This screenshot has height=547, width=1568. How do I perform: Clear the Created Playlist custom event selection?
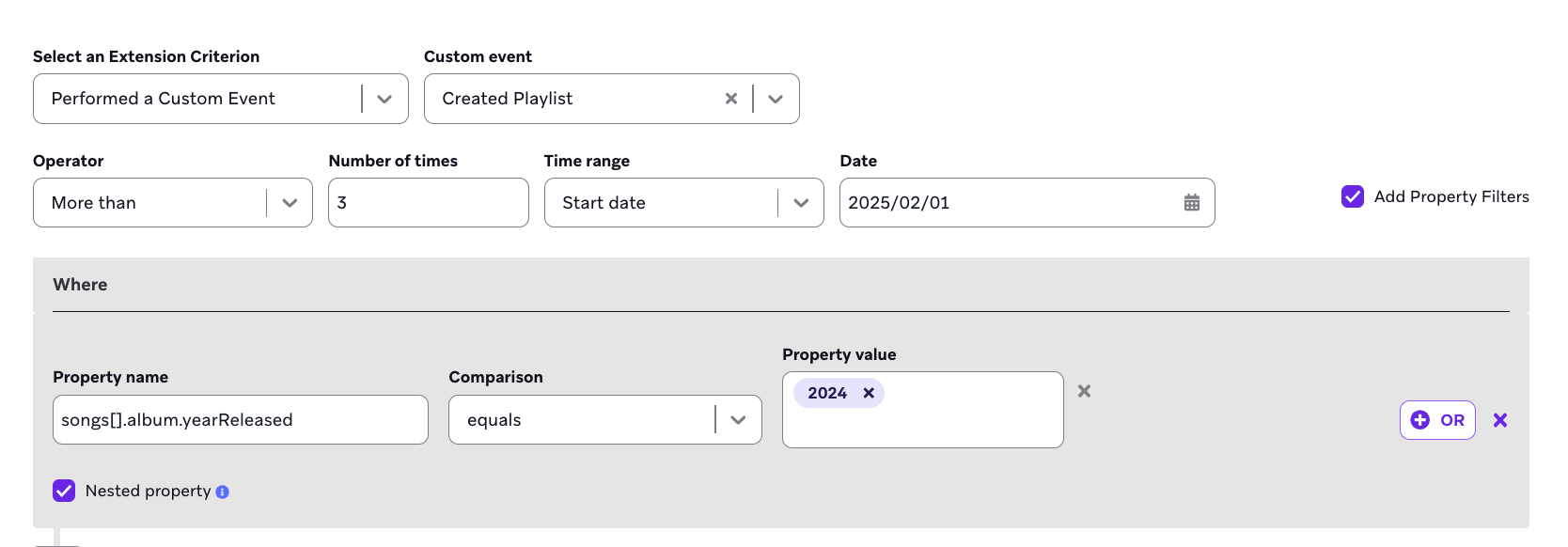(x=730, y=99)
